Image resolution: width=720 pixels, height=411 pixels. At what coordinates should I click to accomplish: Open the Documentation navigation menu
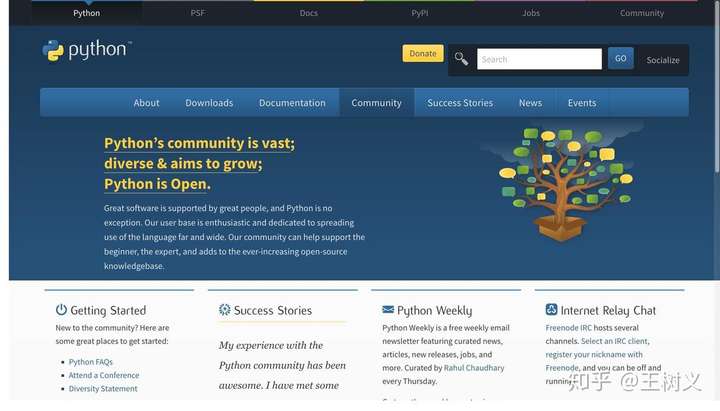292,102
